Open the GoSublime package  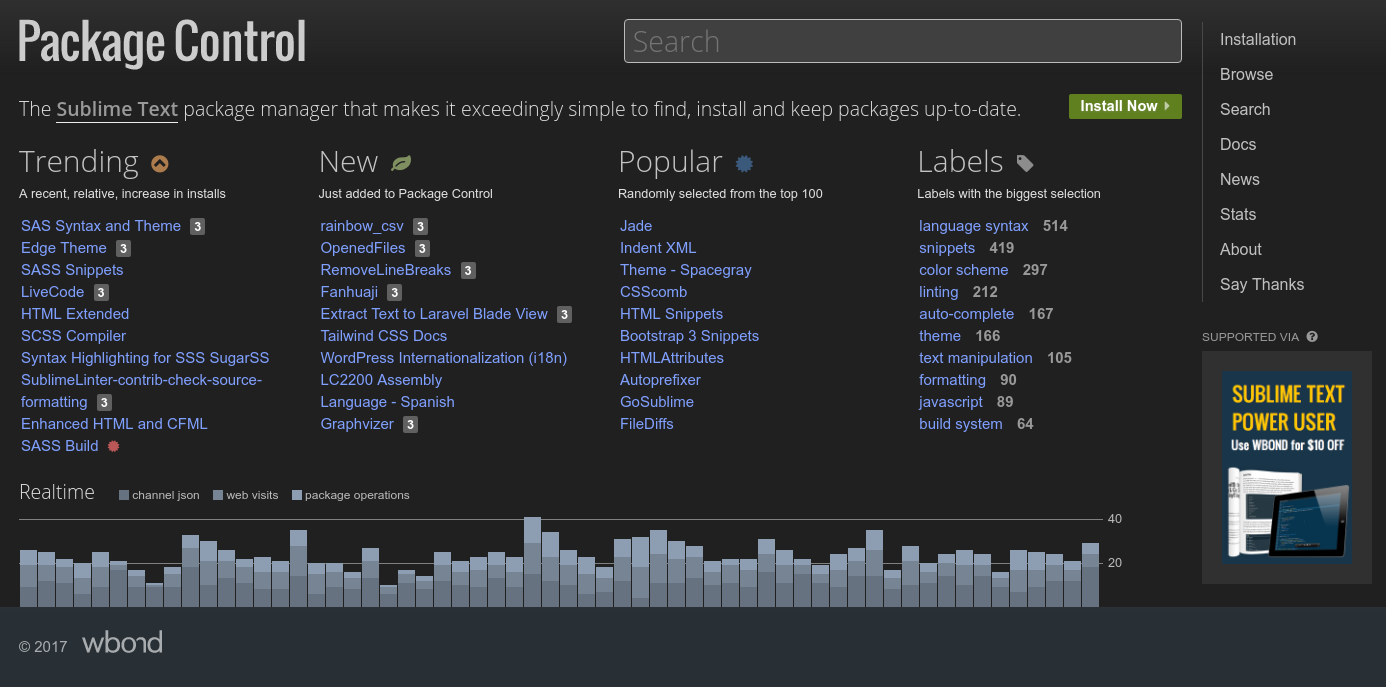click(x=657, y=402)
